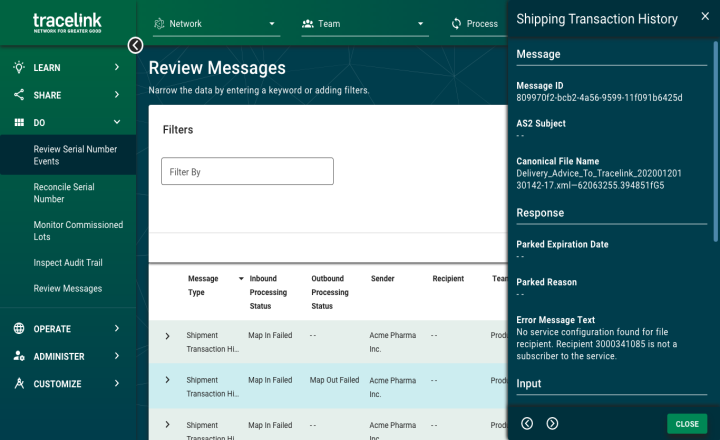Click Acme Pharma Inc. in the highlighted row
720x440 pixels.
click(x=393, y=387)
